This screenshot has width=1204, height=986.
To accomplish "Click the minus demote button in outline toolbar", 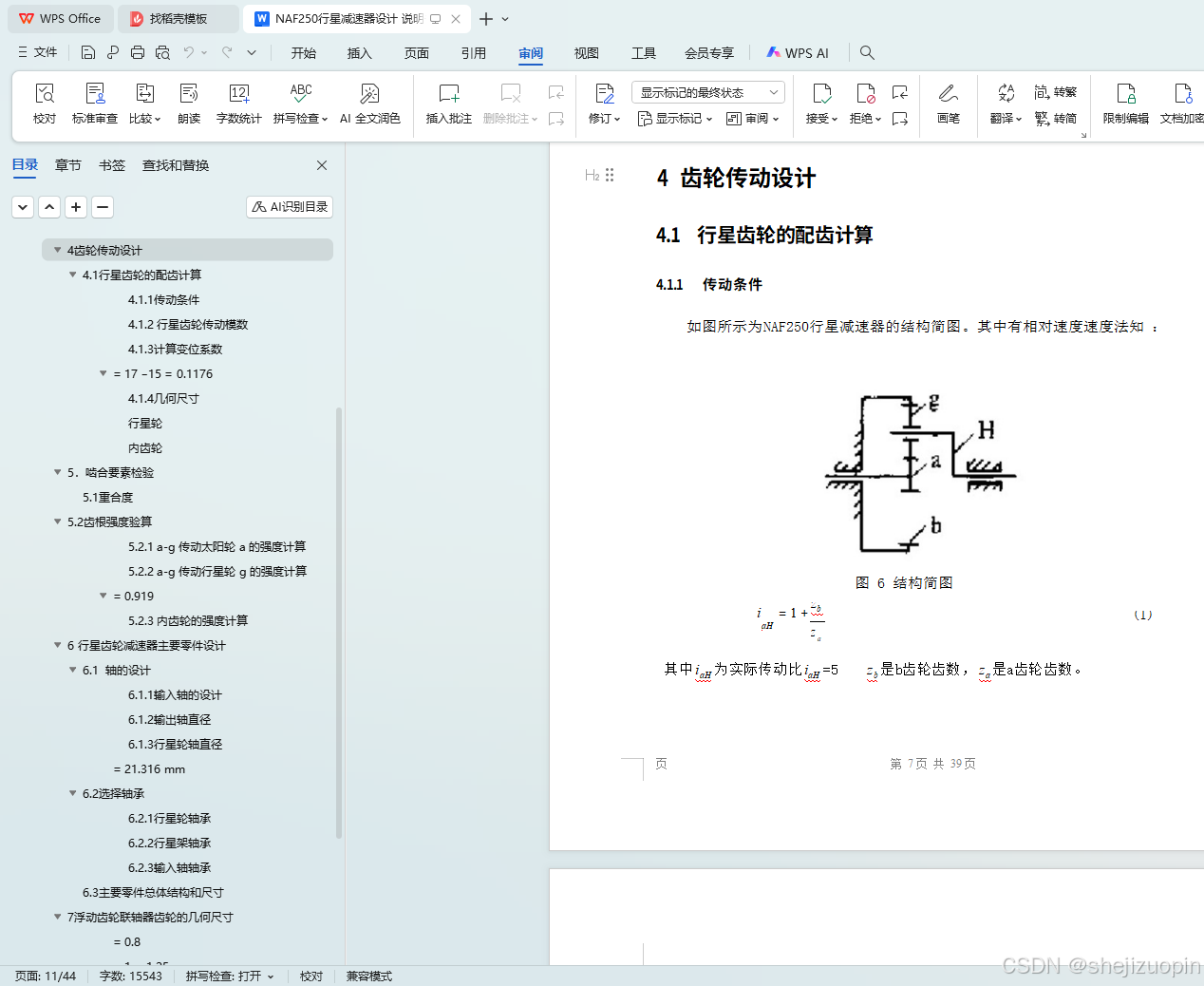I will [103, 206].
